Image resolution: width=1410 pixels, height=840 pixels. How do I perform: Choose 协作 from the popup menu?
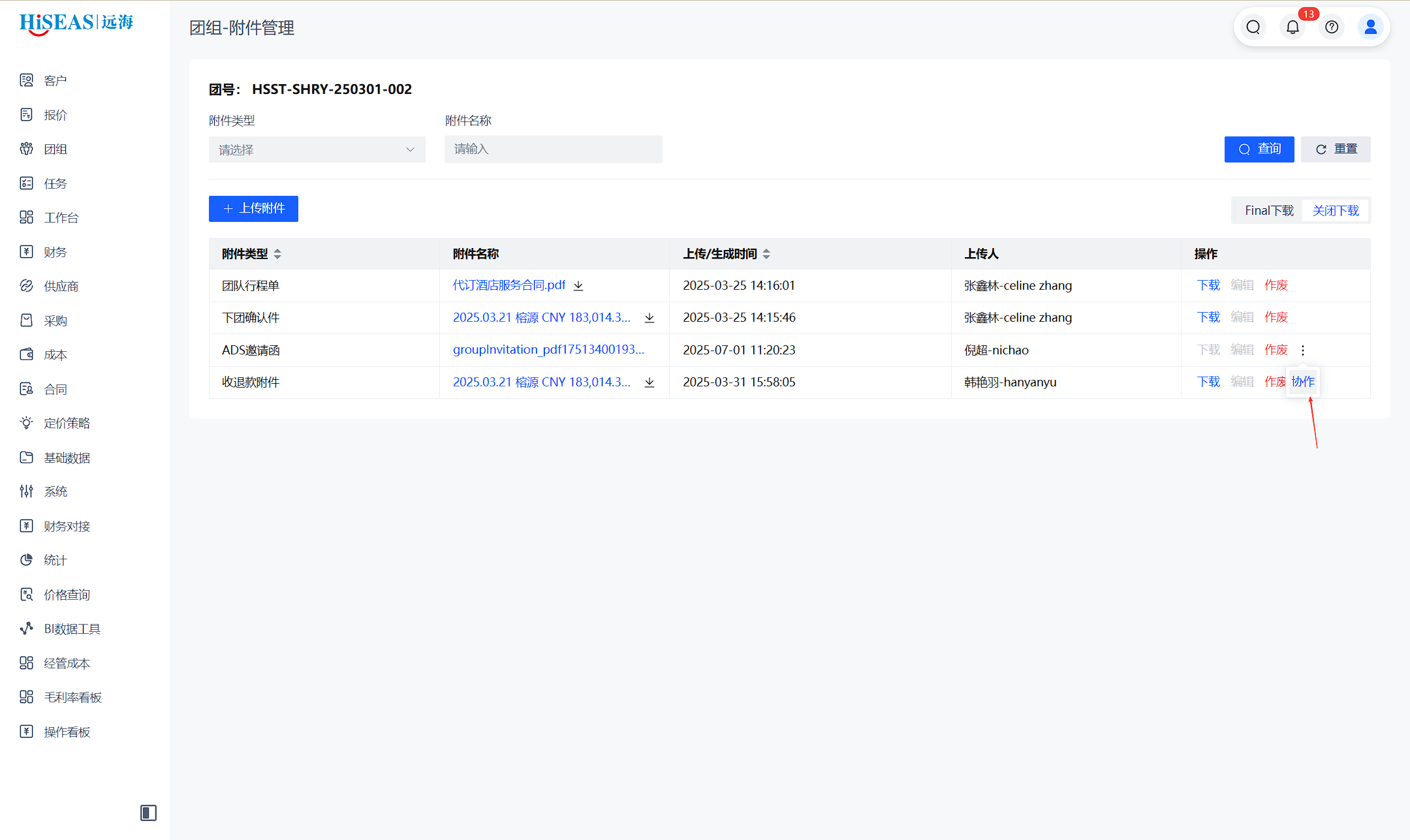(x=1303, y=382)
